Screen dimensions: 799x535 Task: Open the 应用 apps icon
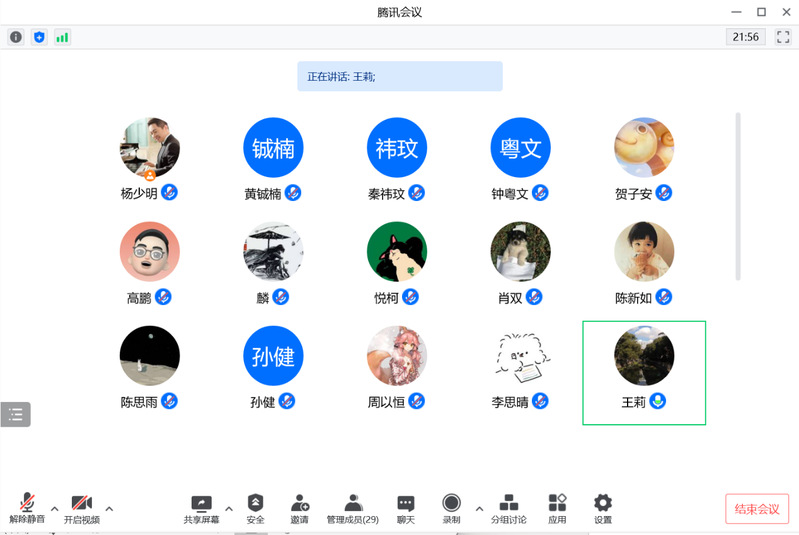point(557,504)
